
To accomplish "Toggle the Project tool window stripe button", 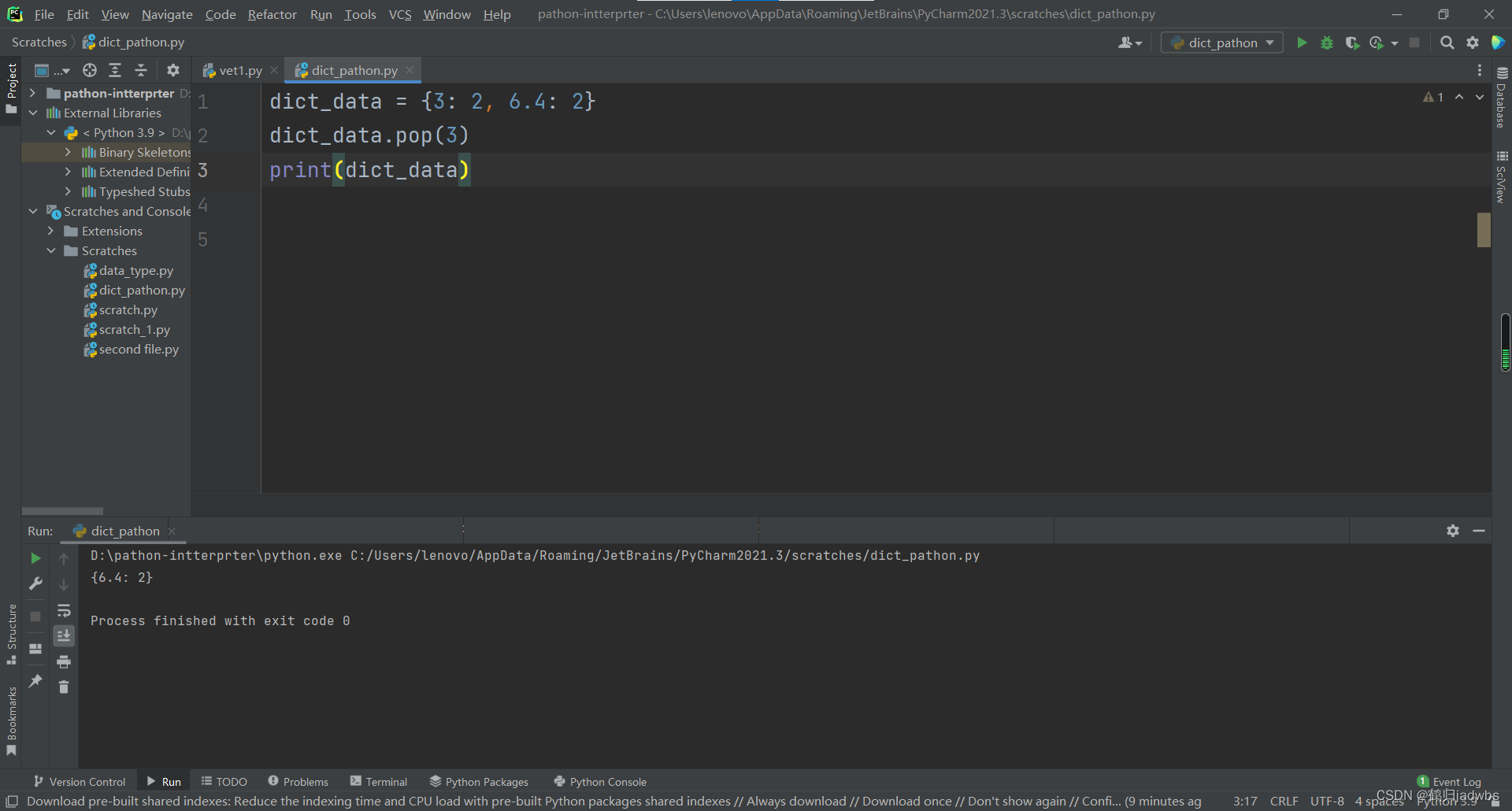I will coord(11,87).
